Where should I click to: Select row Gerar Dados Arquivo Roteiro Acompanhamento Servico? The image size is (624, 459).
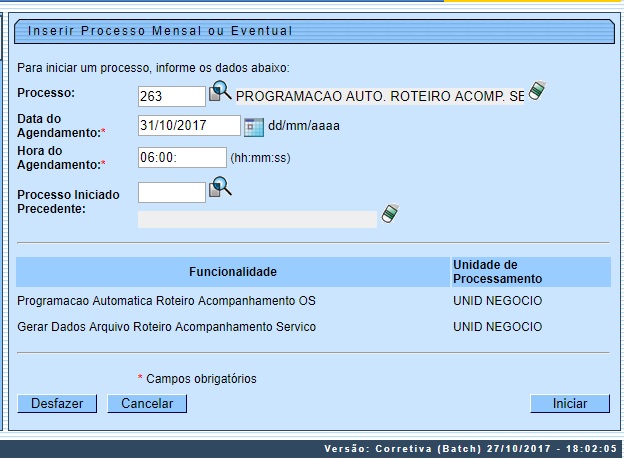pyautogui.click(x=166, y=327)
